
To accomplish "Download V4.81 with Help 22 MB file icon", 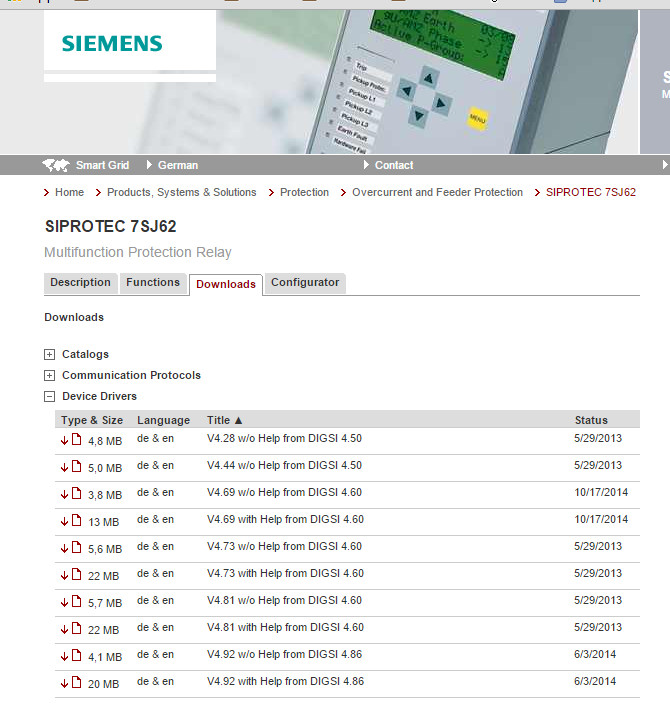I will 77,628.
